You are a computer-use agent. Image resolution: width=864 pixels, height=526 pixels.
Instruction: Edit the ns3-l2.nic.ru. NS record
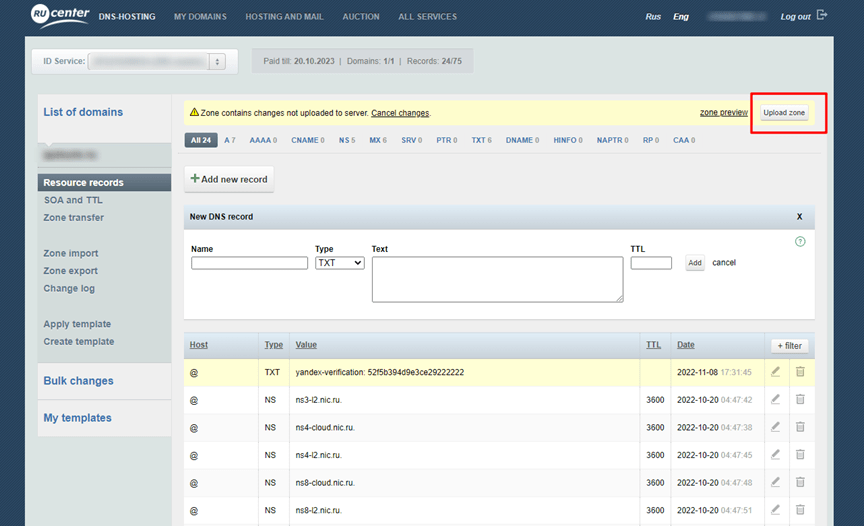(x=775, y=399)
